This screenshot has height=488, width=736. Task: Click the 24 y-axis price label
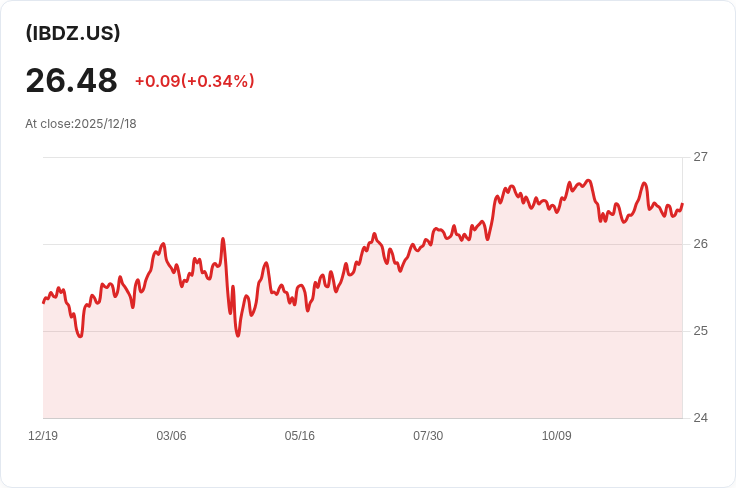point(700,418)
